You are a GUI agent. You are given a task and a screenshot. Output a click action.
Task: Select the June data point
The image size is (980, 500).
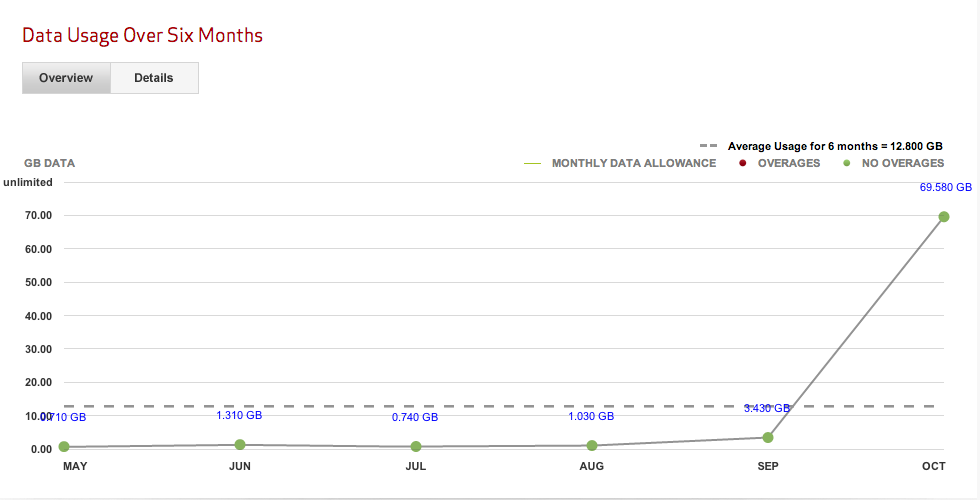tap(240, 444)
